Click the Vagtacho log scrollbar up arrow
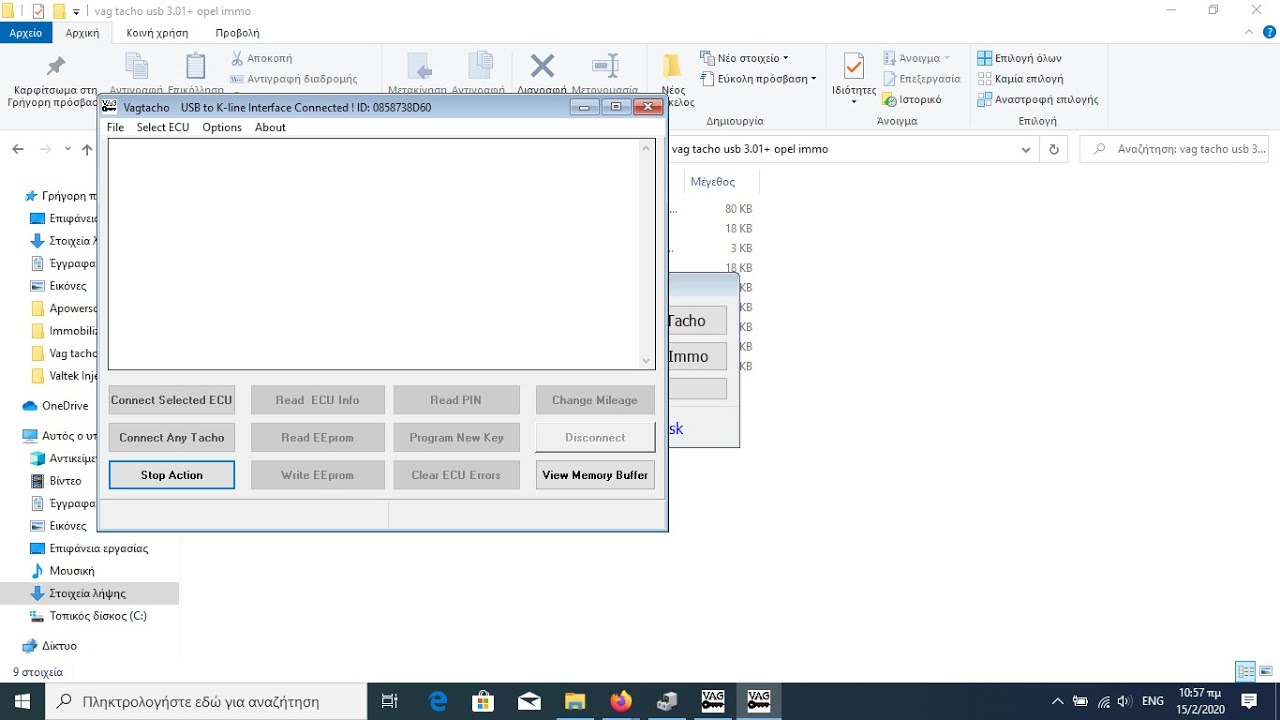The image size is (1280, 720). coord(646,149)
